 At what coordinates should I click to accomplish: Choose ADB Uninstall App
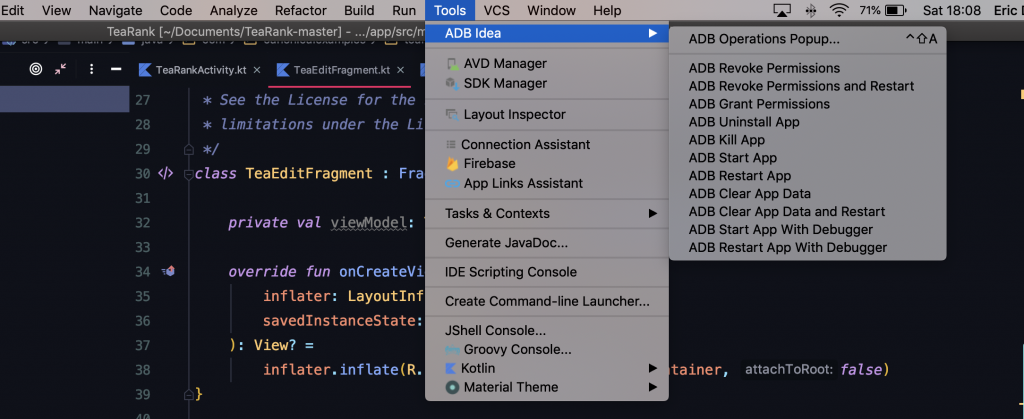coord(744,122)
